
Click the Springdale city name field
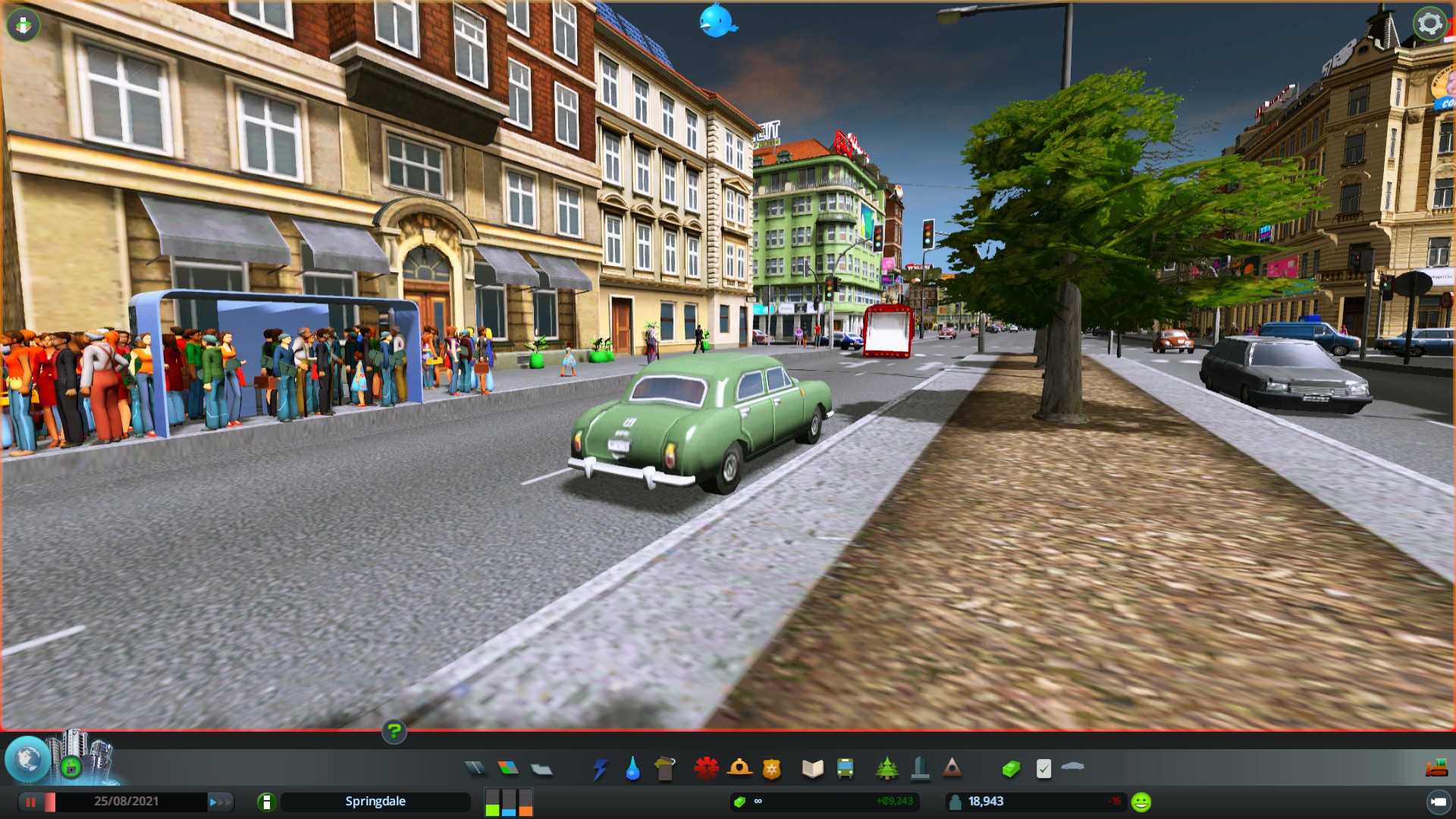[x=375, y=802]
